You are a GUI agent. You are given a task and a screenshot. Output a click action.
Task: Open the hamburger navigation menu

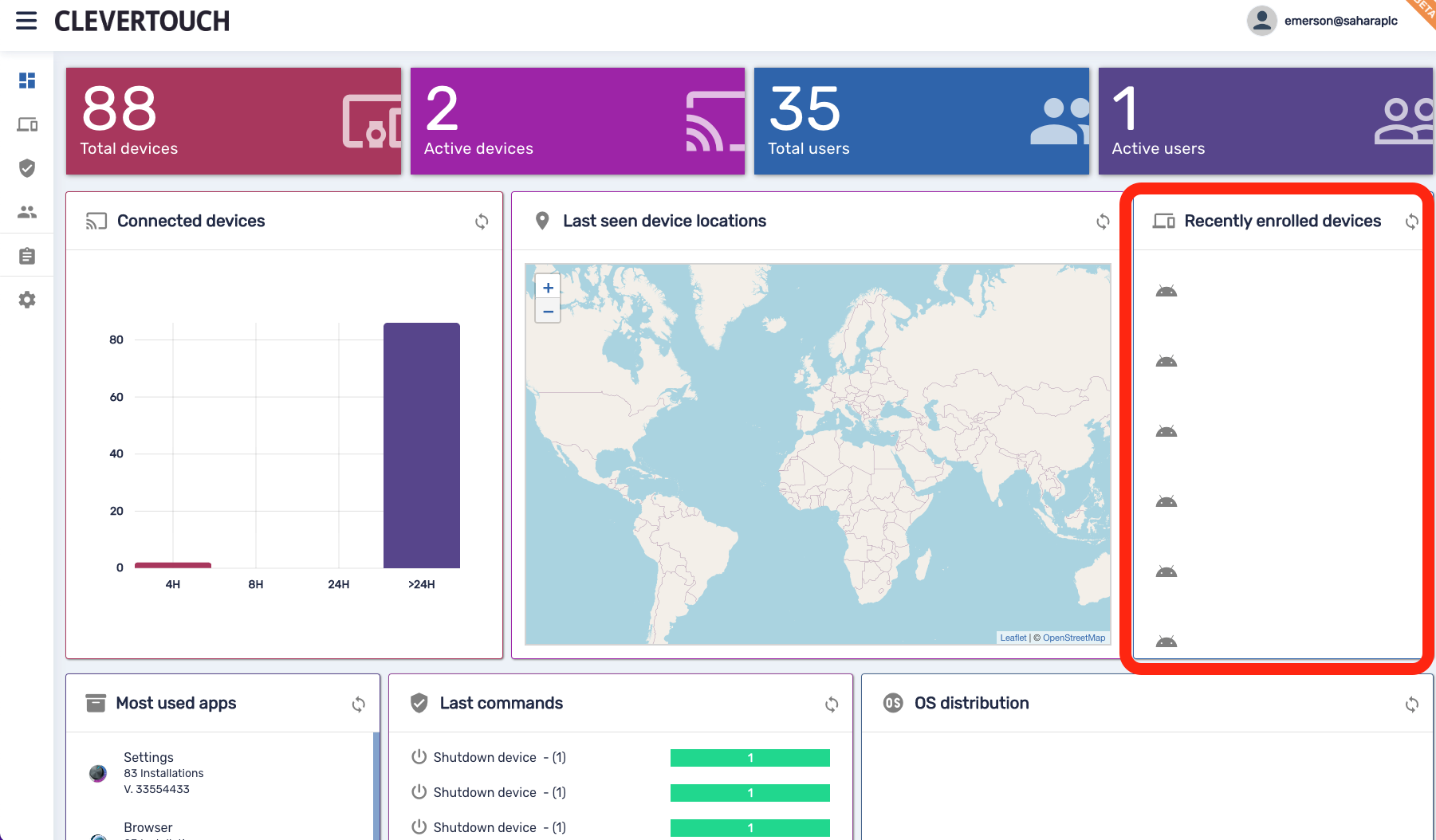[x=26, y=21]
